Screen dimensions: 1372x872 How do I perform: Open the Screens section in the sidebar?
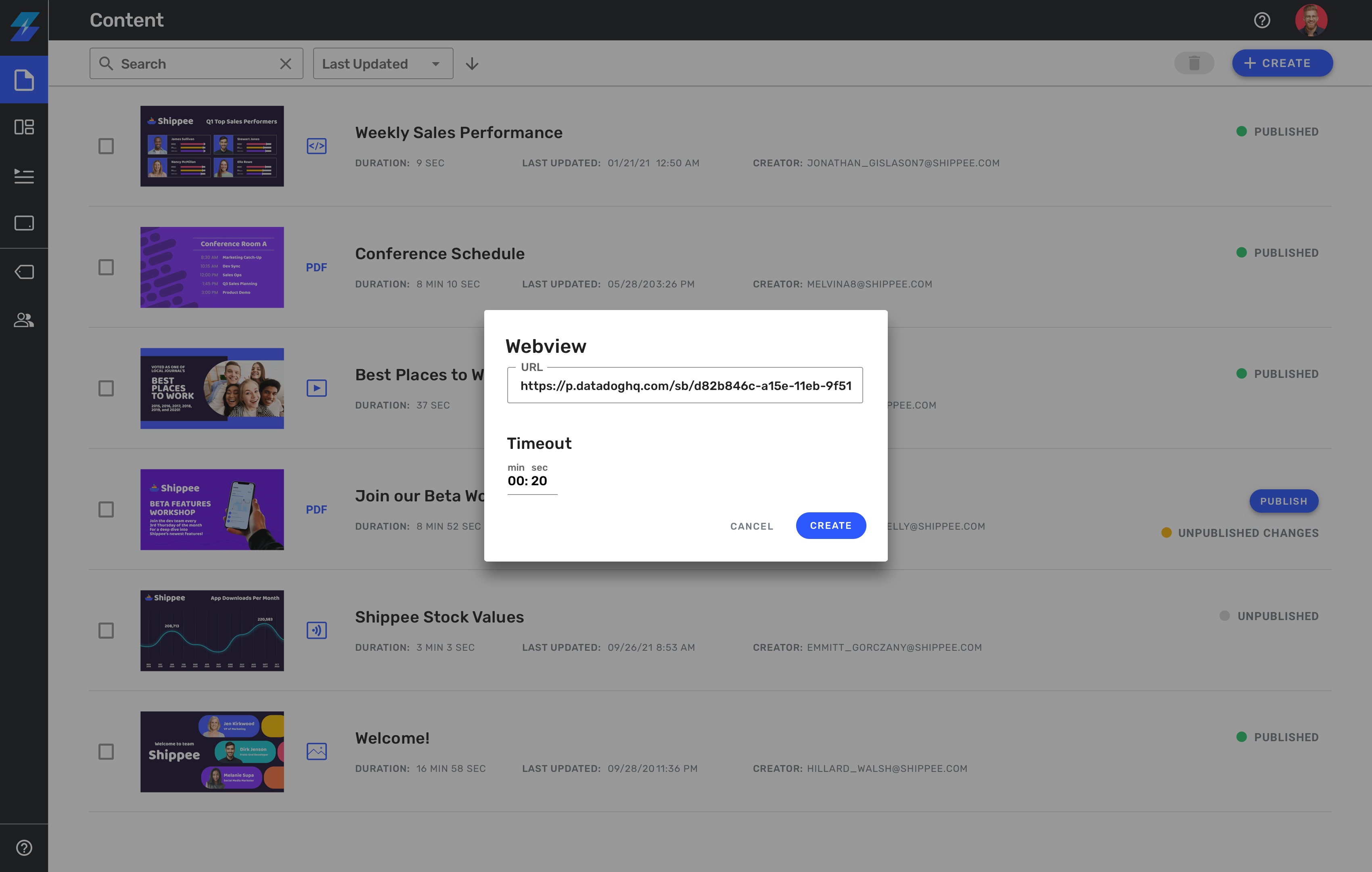pos(24,223)
